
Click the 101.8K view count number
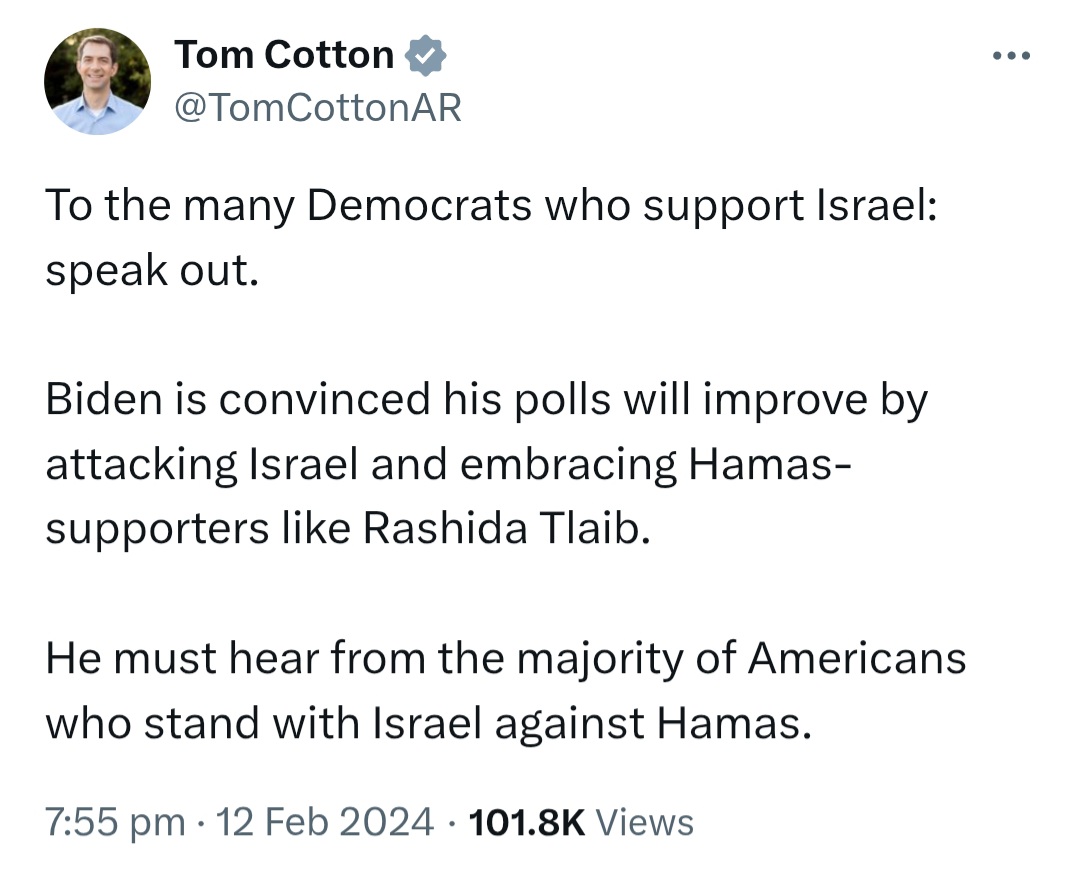coord(526,822)
